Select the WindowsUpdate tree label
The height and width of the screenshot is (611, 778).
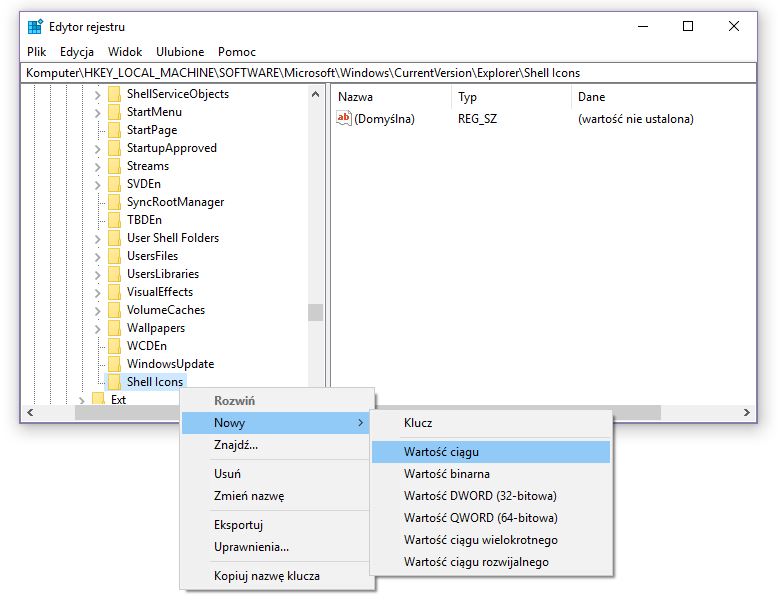pos(170,364)
